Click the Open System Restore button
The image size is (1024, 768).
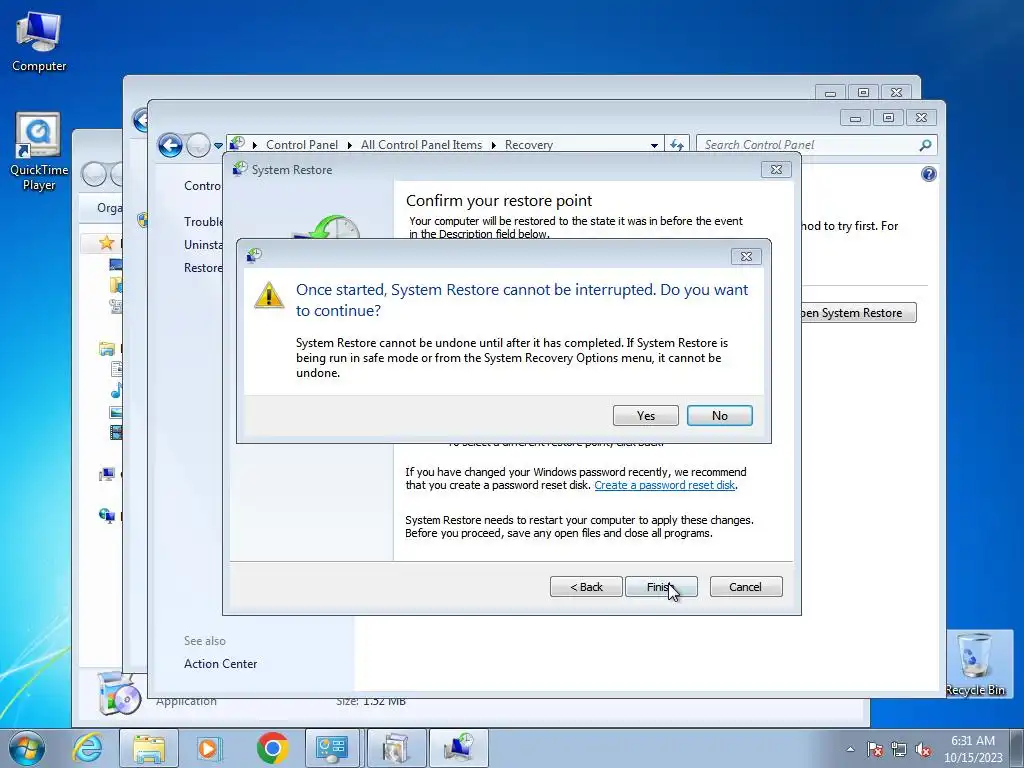(x=858, y=313)
